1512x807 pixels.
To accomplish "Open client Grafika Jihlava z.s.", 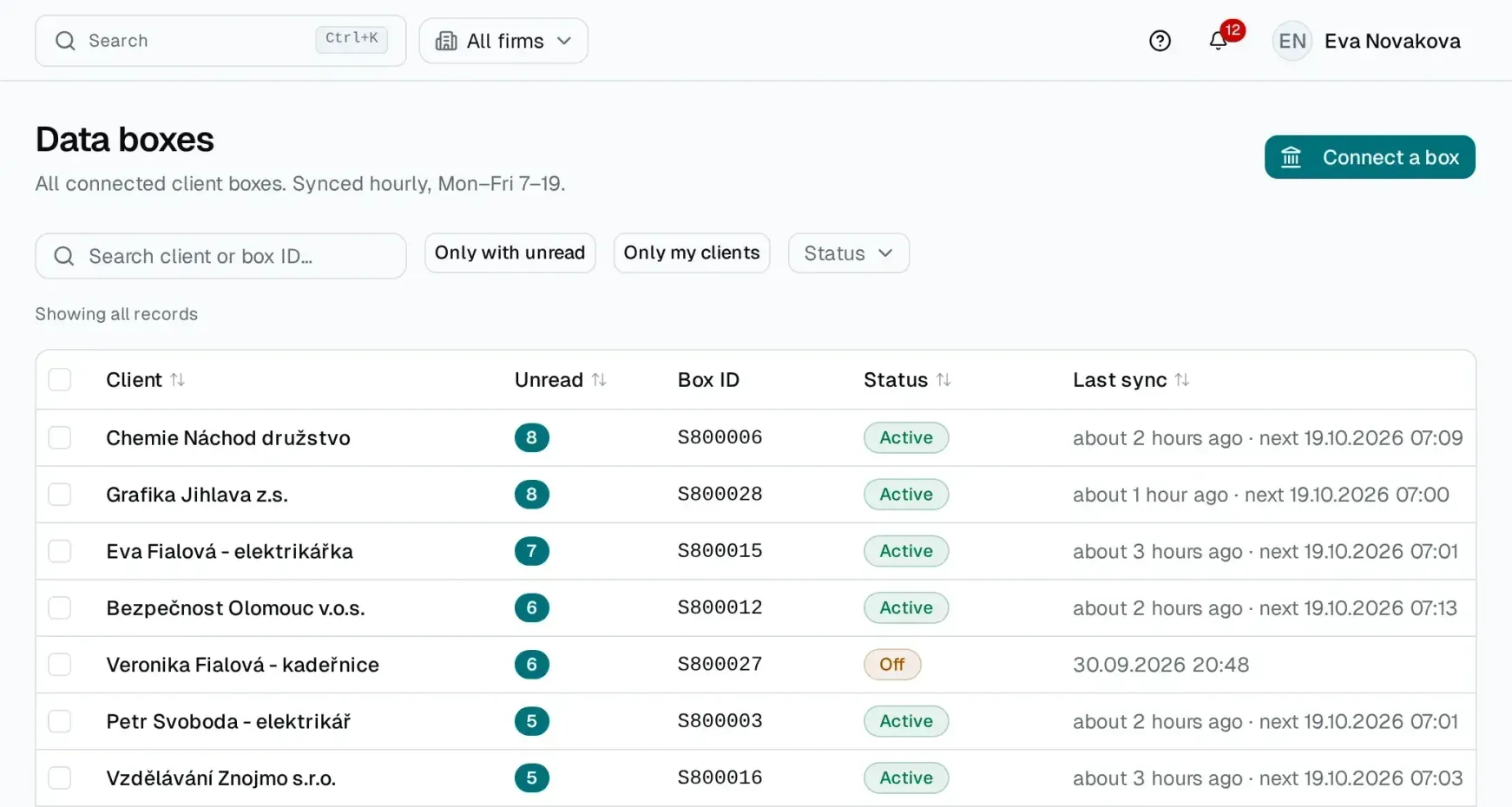I will pos(197,495).
